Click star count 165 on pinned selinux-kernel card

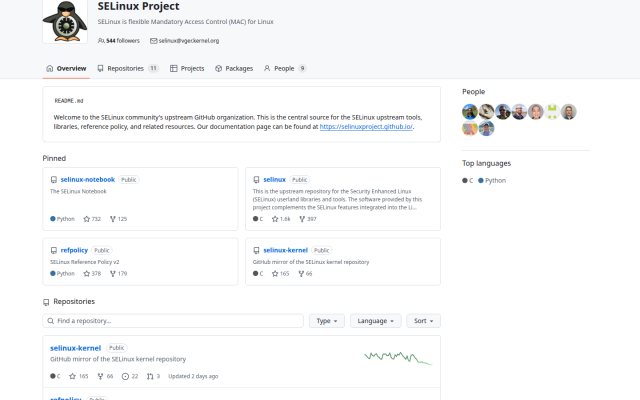280,273
